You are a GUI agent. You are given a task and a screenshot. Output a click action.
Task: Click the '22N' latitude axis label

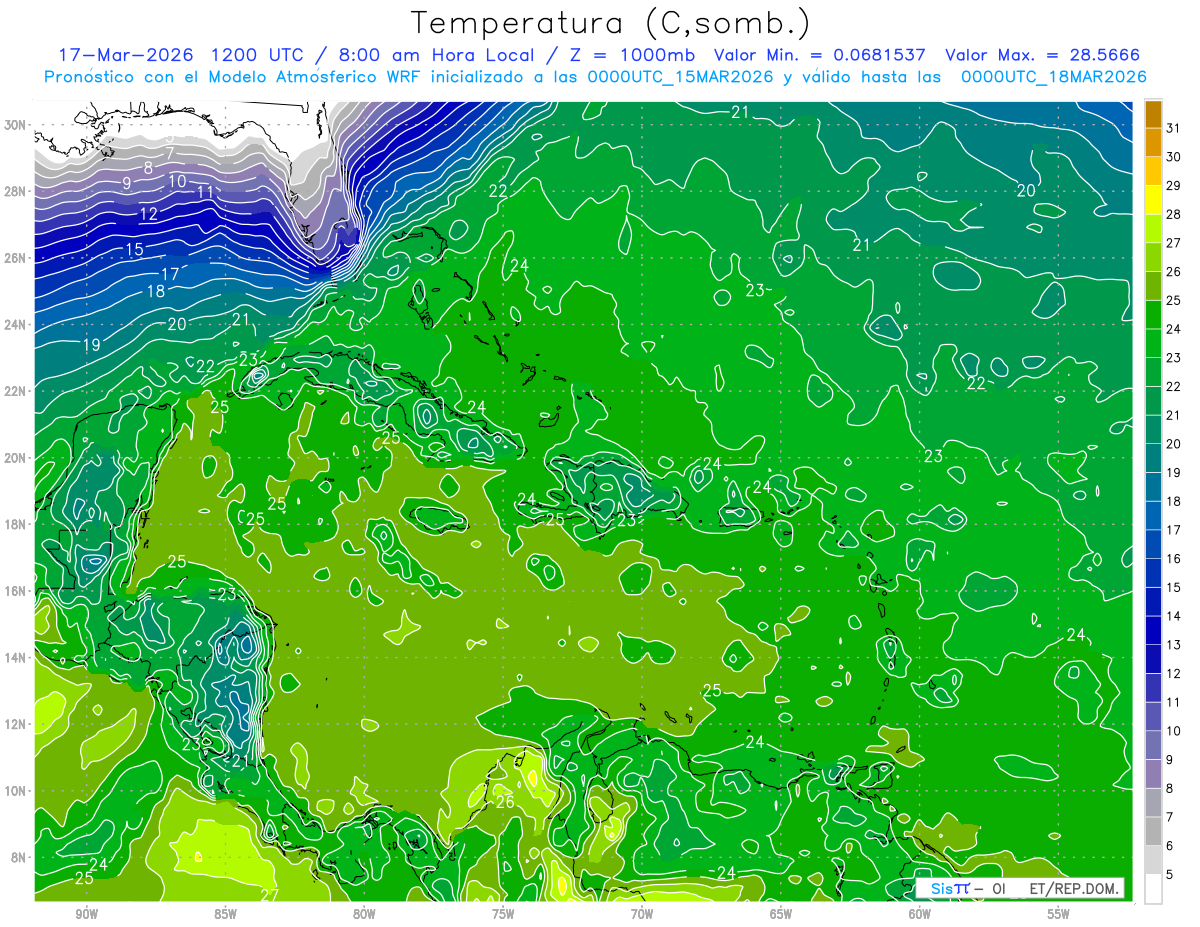(16, 391)
